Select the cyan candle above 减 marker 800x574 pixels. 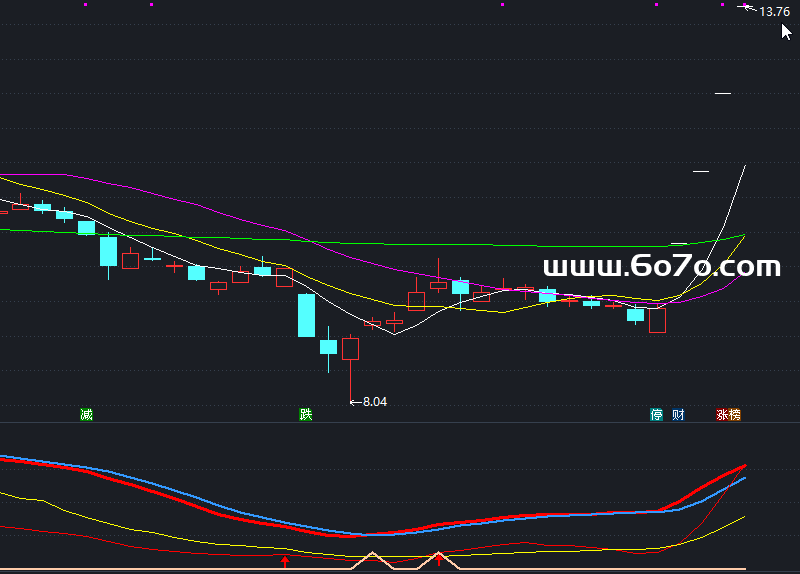coord(87,227)
